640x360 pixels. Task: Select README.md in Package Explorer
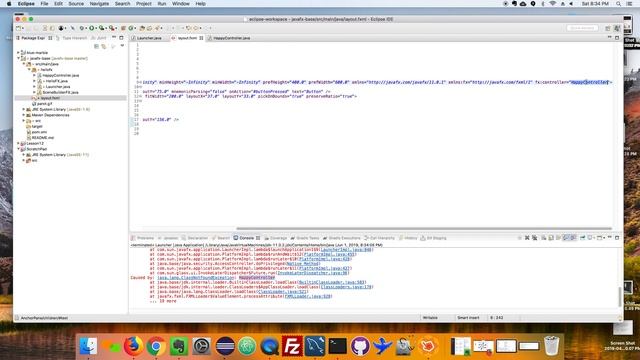click(x=42, y=138)
